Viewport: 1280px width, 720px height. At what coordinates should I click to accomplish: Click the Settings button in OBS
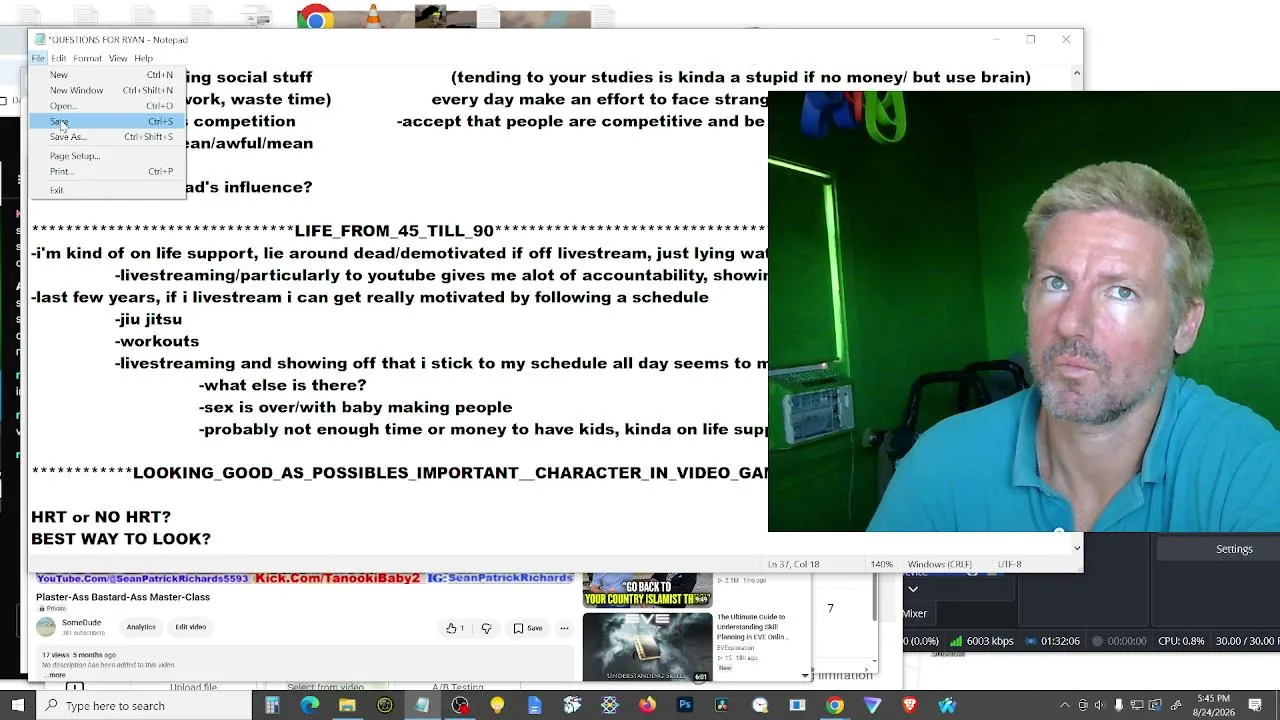point(1234,549)
